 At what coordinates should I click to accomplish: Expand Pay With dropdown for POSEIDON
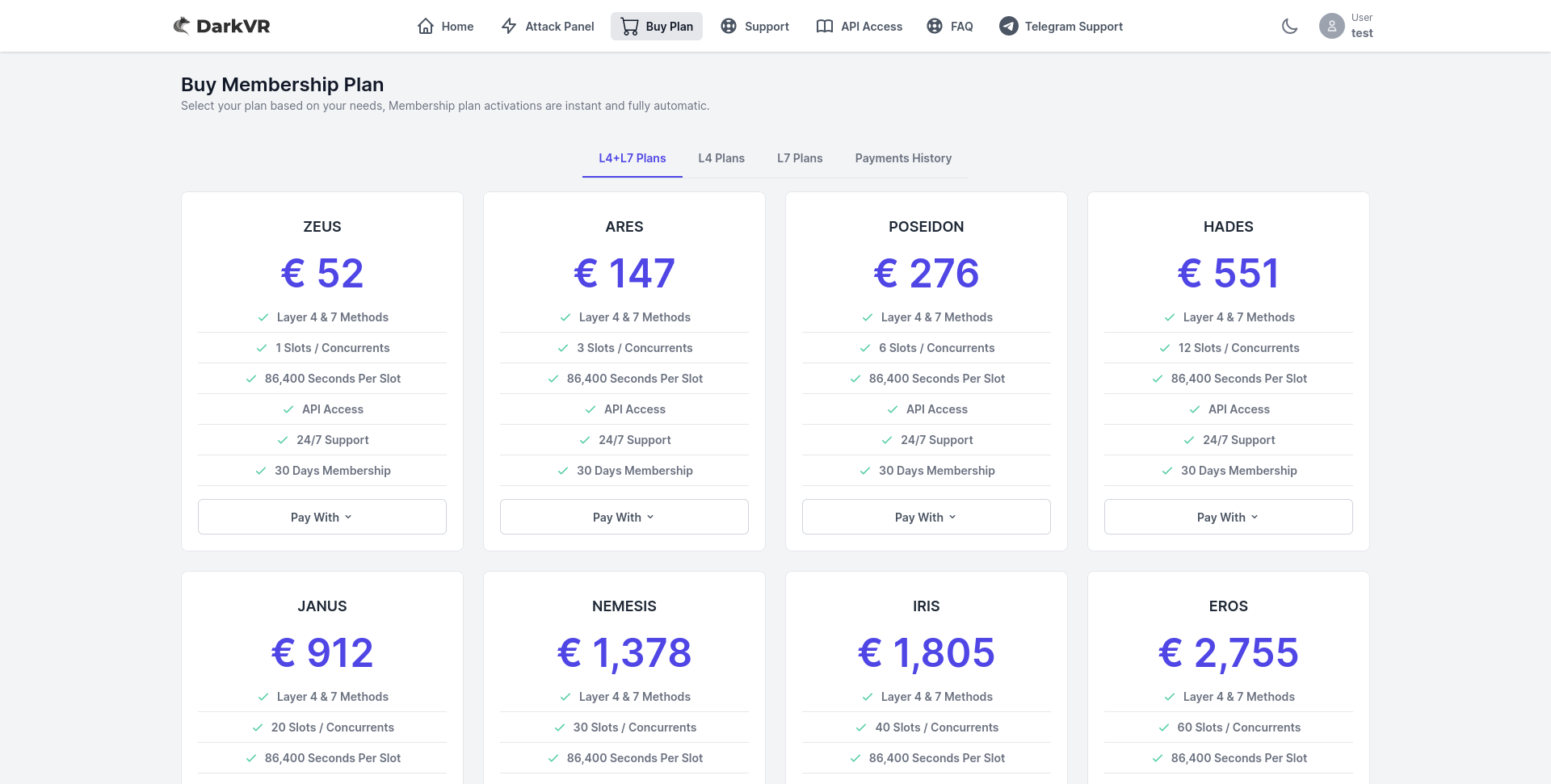coord(927,517)
